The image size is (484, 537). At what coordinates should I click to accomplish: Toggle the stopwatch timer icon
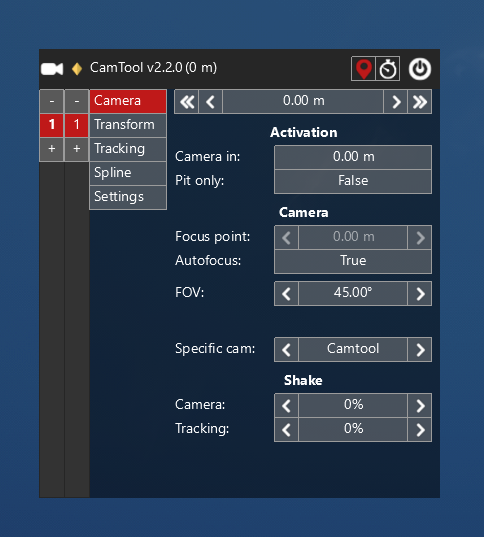(x=388, y=69)
